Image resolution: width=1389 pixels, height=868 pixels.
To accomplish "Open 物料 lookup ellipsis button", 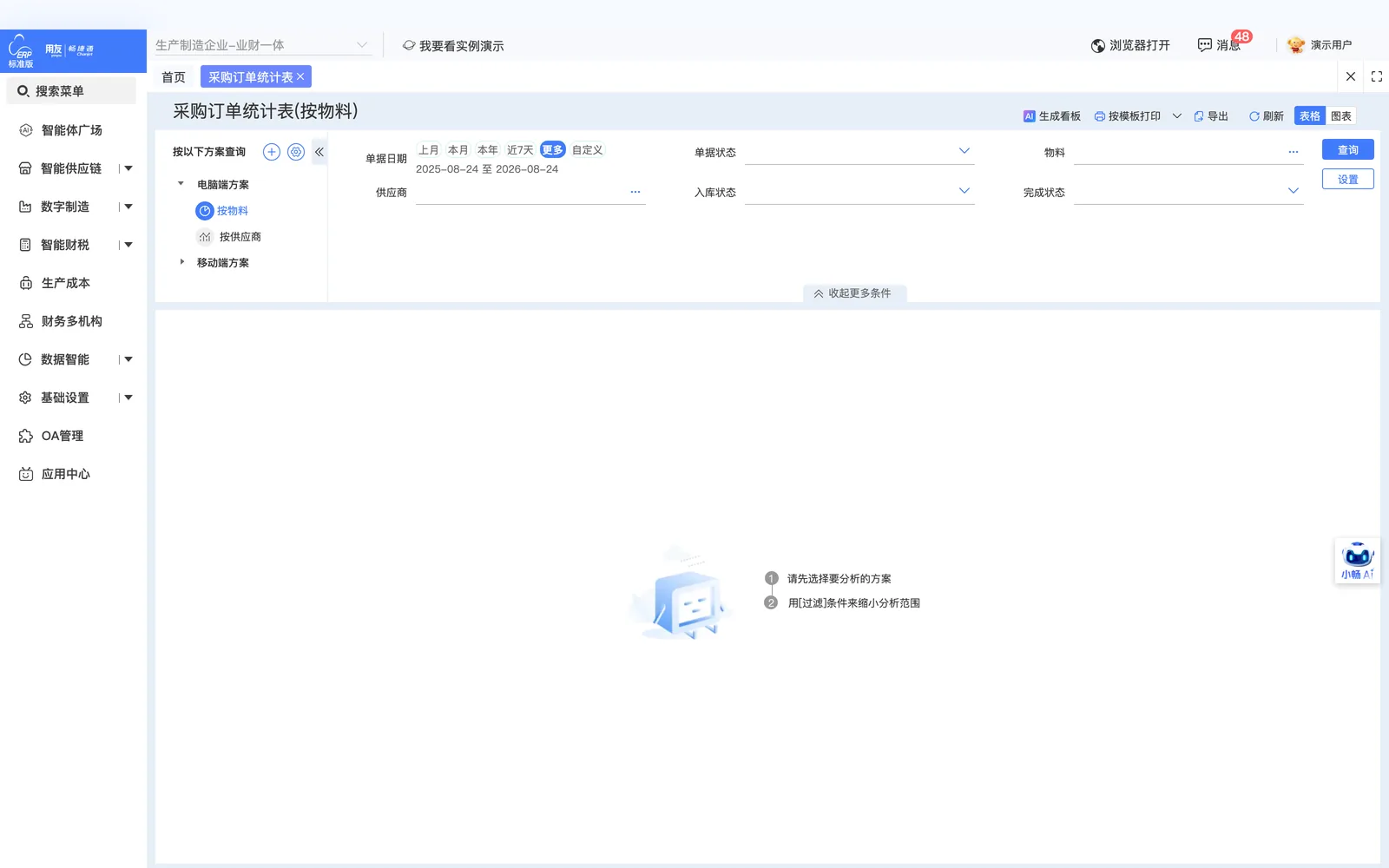I will (1294, 152).
